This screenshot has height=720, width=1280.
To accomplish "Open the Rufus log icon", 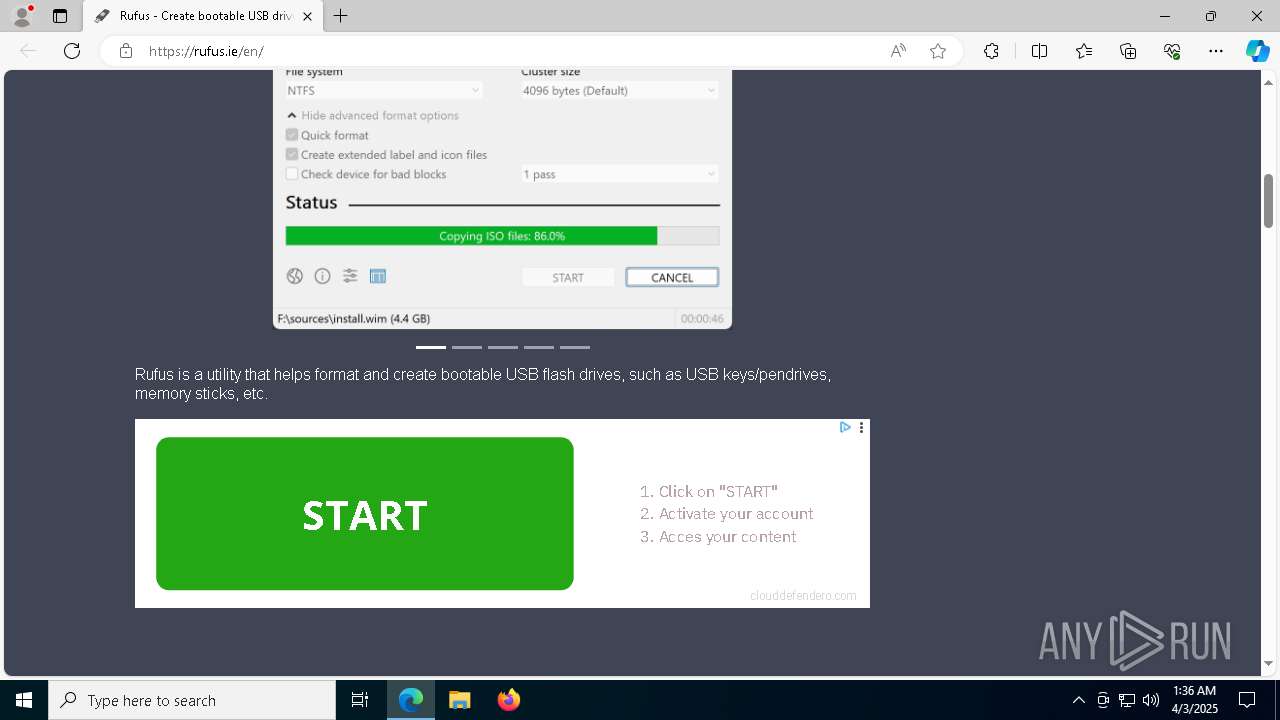I will [x=378, y=276].
